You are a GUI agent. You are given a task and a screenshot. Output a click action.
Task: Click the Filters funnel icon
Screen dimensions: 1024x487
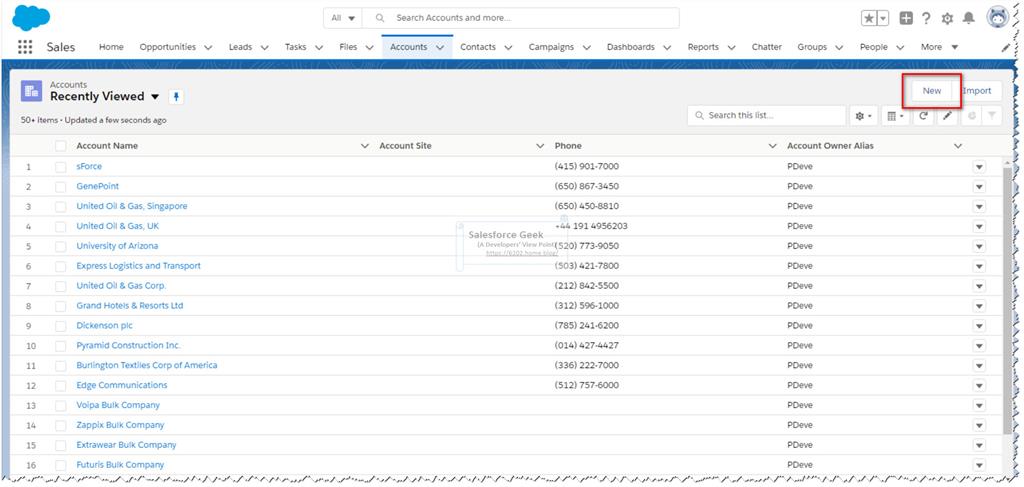pyautogui.click(x=991, y=116)
